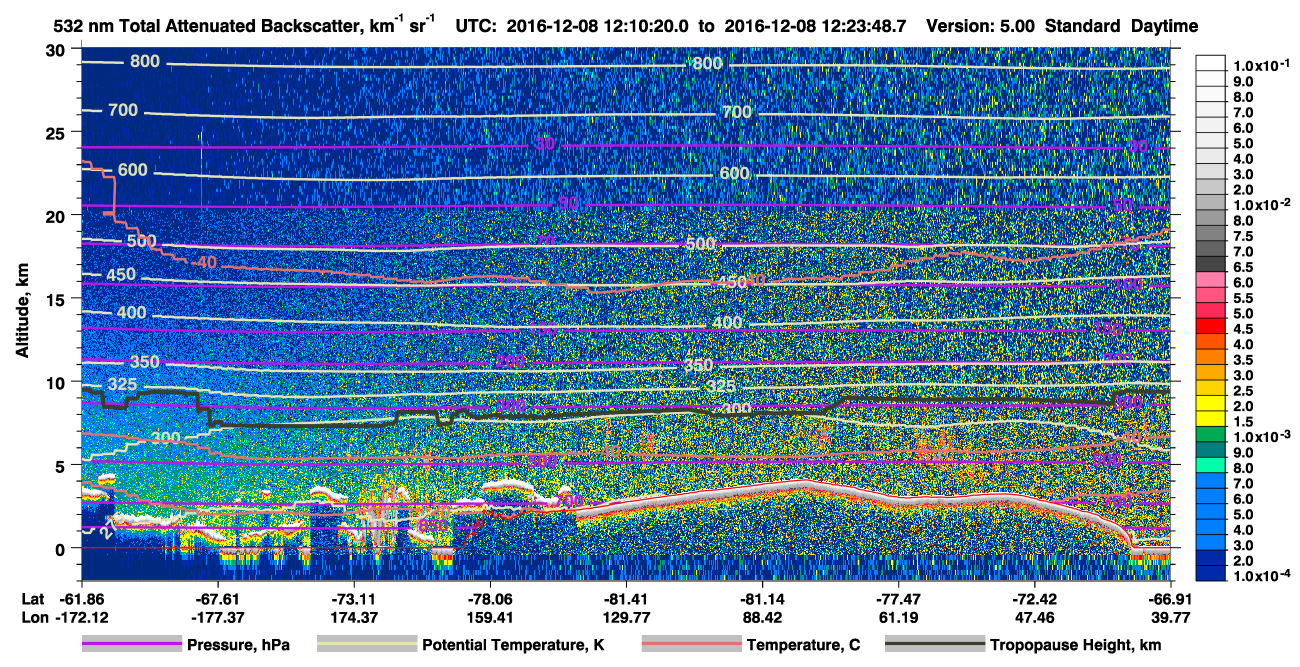The height and width of the screenshot is (667, 1300).
Task: Click latitude value -73.11
Action: 354,600
